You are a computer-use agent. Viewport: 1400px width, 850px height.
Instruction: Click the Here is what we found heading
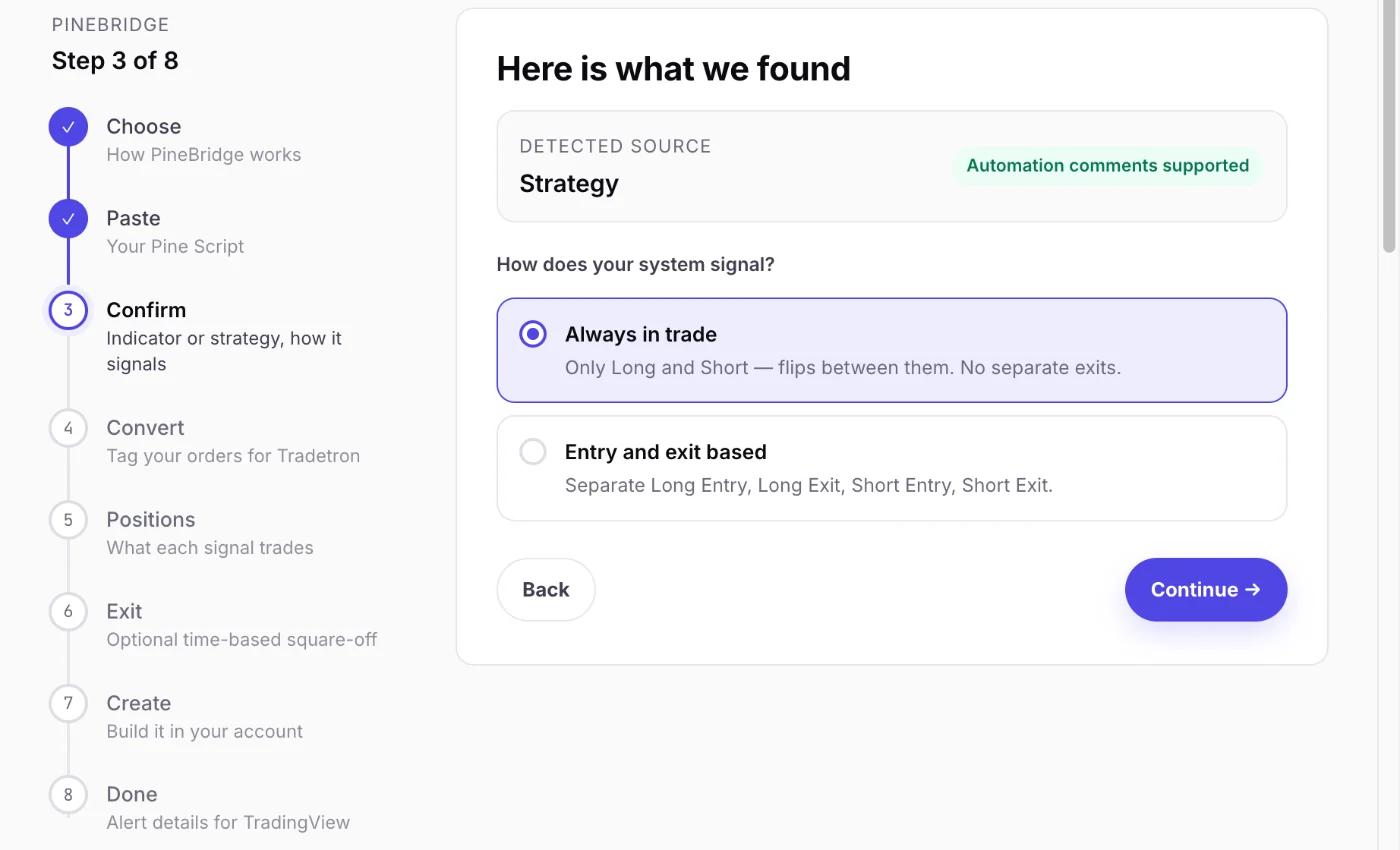point(674,69)
